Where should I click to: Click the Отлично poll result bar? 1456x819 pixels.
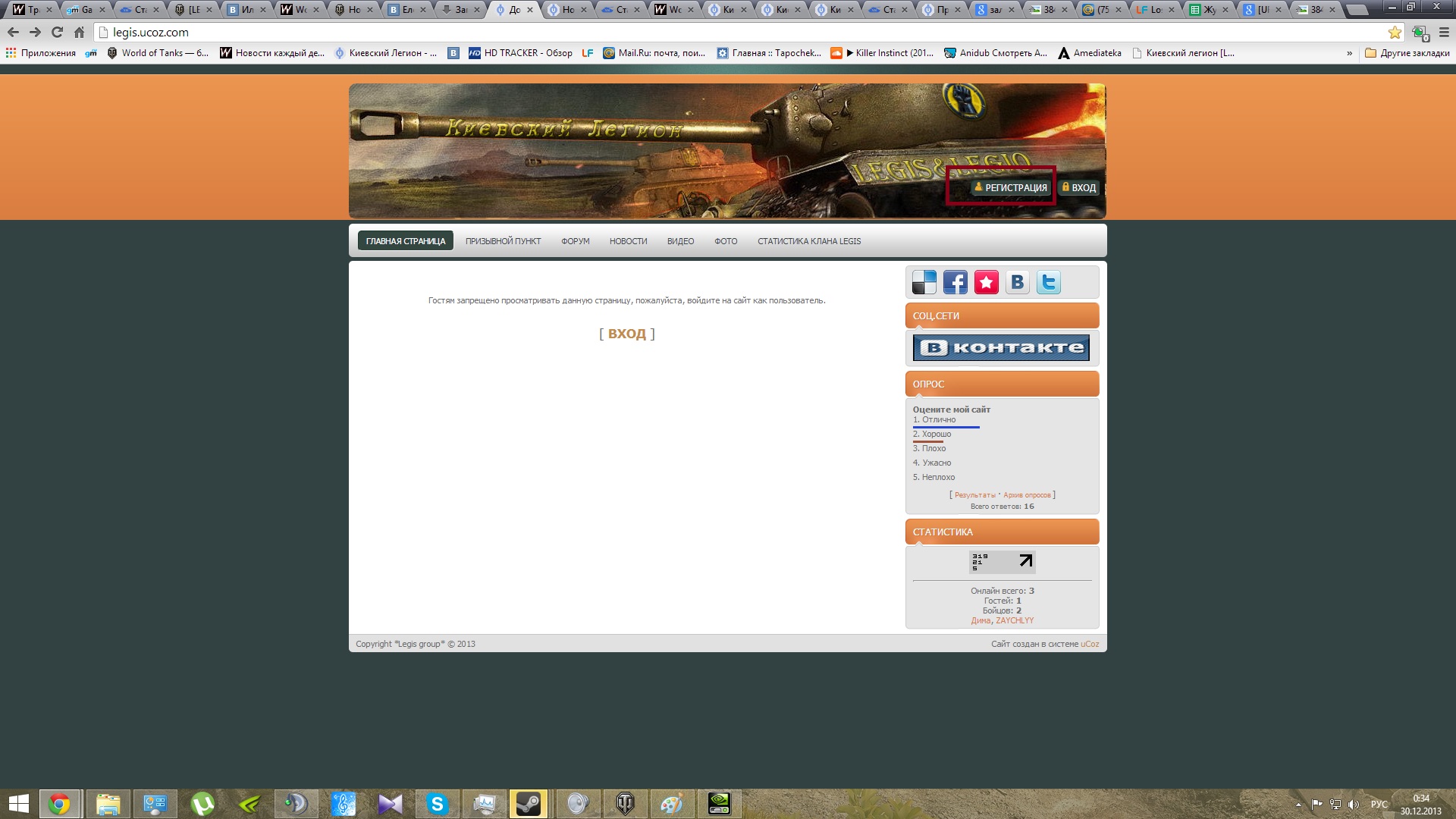(946, 427)
